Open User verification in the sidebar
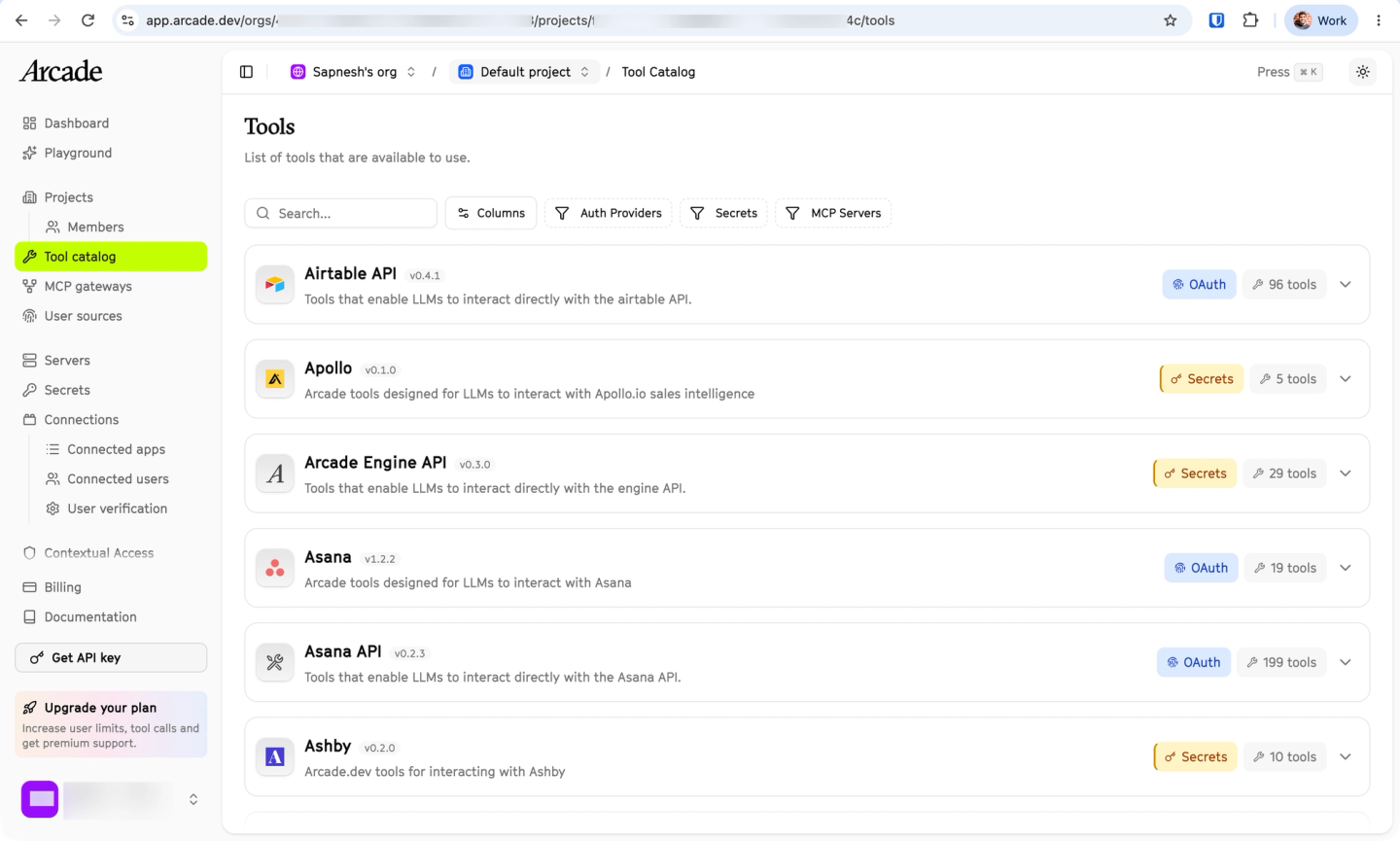Image resolution: width=1400 pixels, height=841 pixels. (x=122, y=508)
